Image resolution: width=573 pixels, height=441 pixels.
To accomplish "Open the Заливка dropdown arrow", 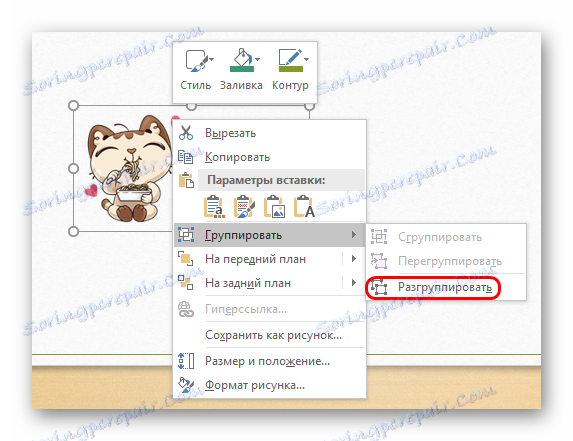I will (x=257, y=59).
